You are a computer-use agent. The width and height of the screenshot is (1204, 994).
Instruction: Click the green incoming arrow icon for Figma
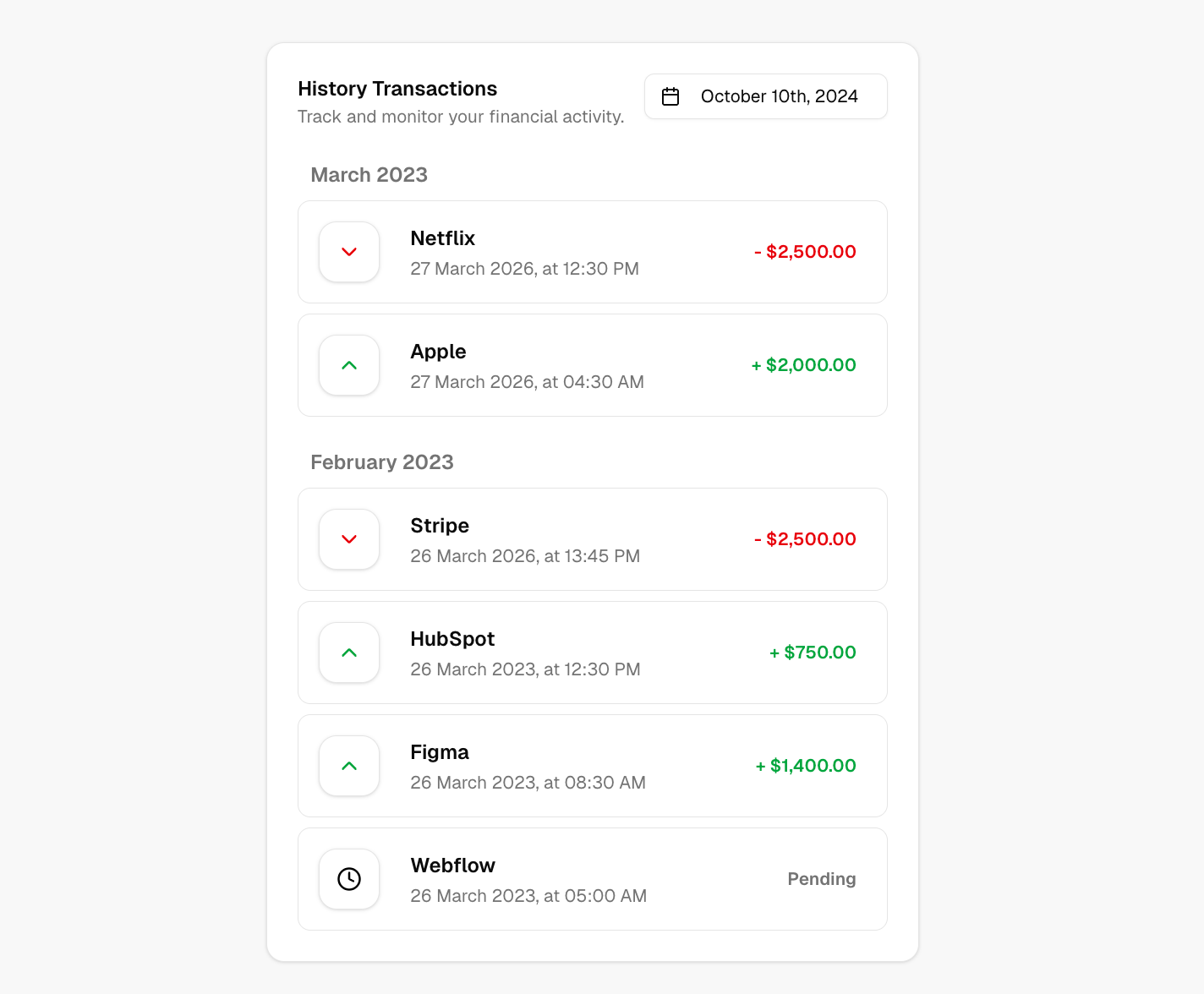point(348,766)
